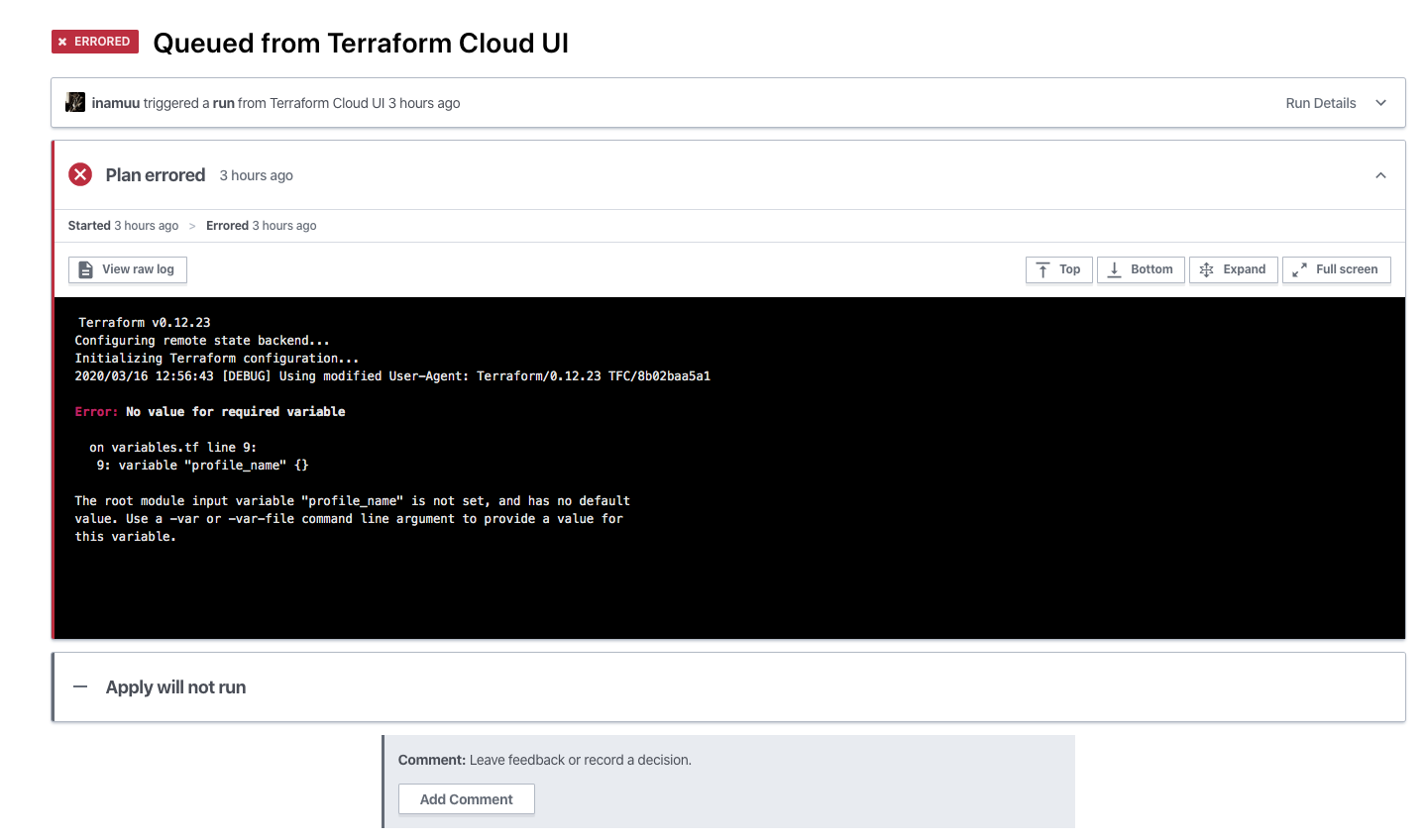
Task: Open the inamuu username link
Action: pyautogui.click(x=116, y=103)
